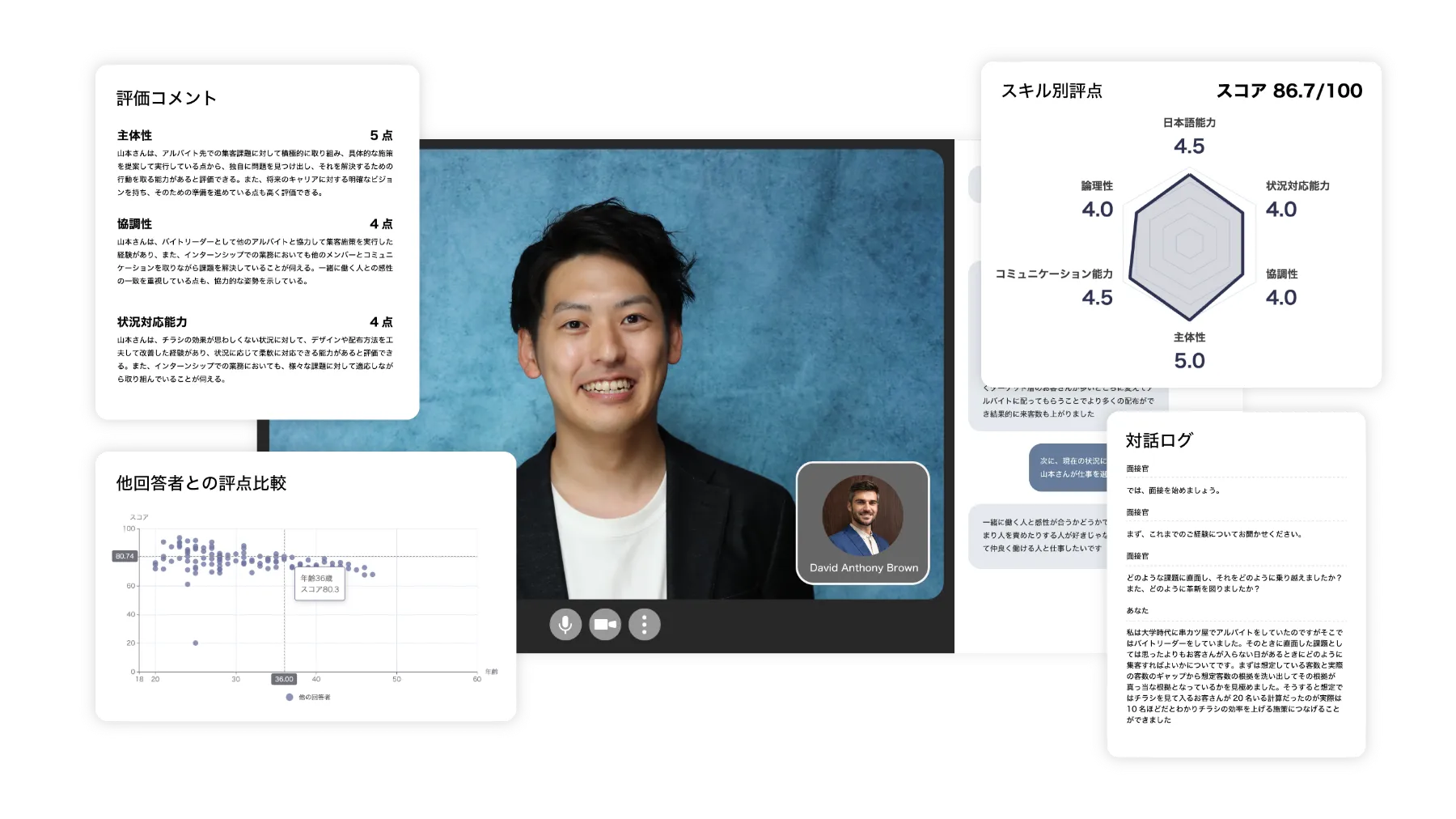Click the 対話ログ heading

pyautogui.click(x=1159, y=440)
